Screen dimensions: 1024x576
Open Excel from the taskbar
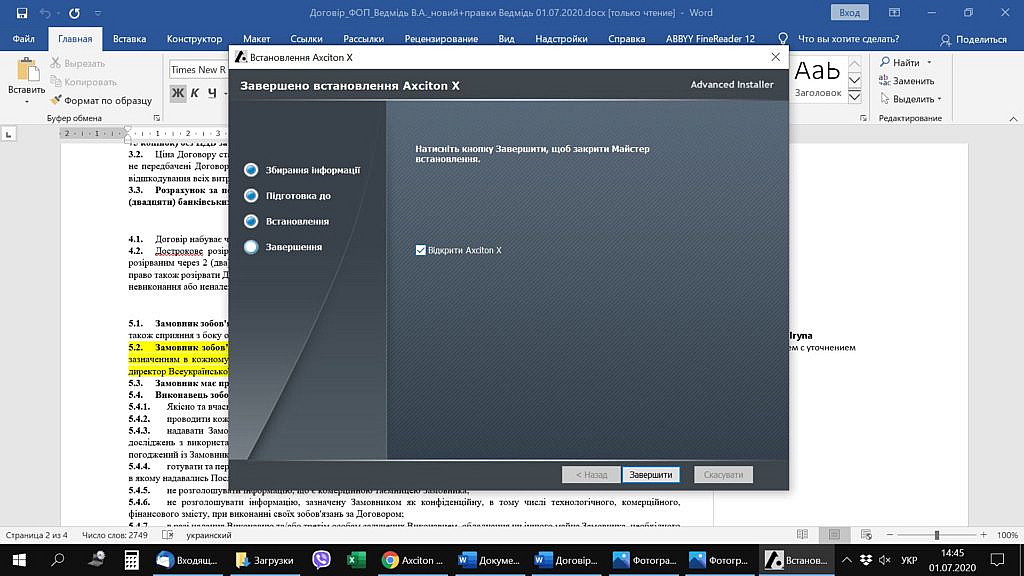[x=356, y=560]
